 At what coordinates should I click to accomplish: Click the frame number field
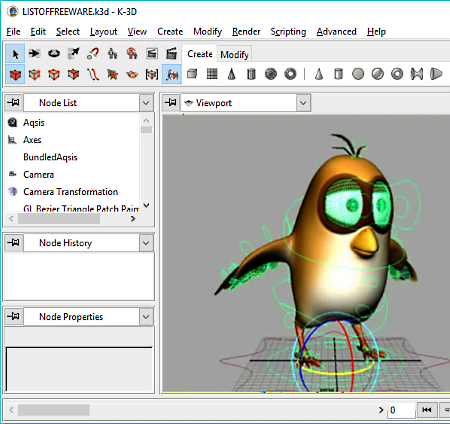click(x=401, y=410)
